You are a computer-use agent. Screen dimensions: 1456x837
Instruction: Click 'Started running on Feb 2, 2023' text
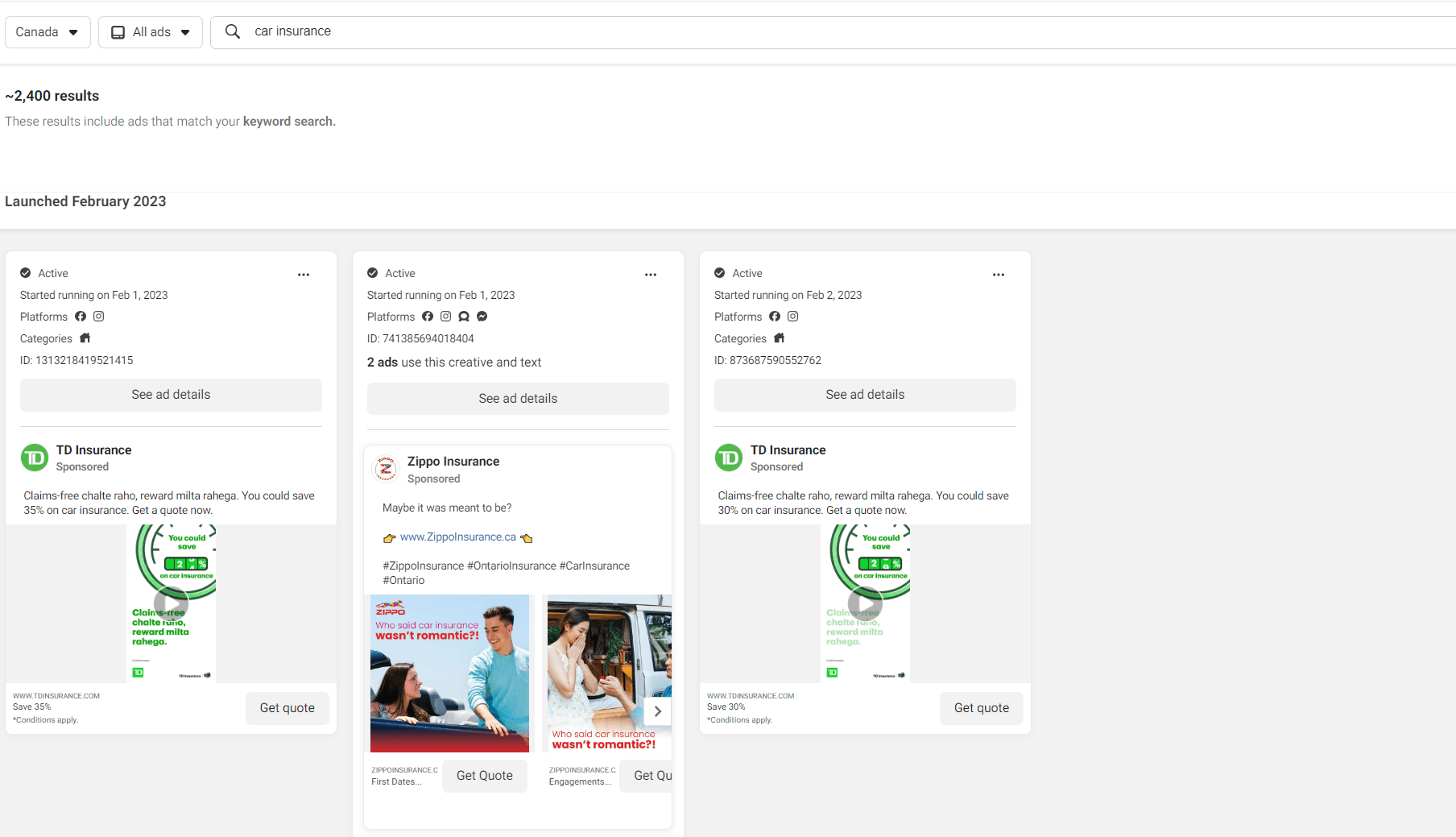788,296
